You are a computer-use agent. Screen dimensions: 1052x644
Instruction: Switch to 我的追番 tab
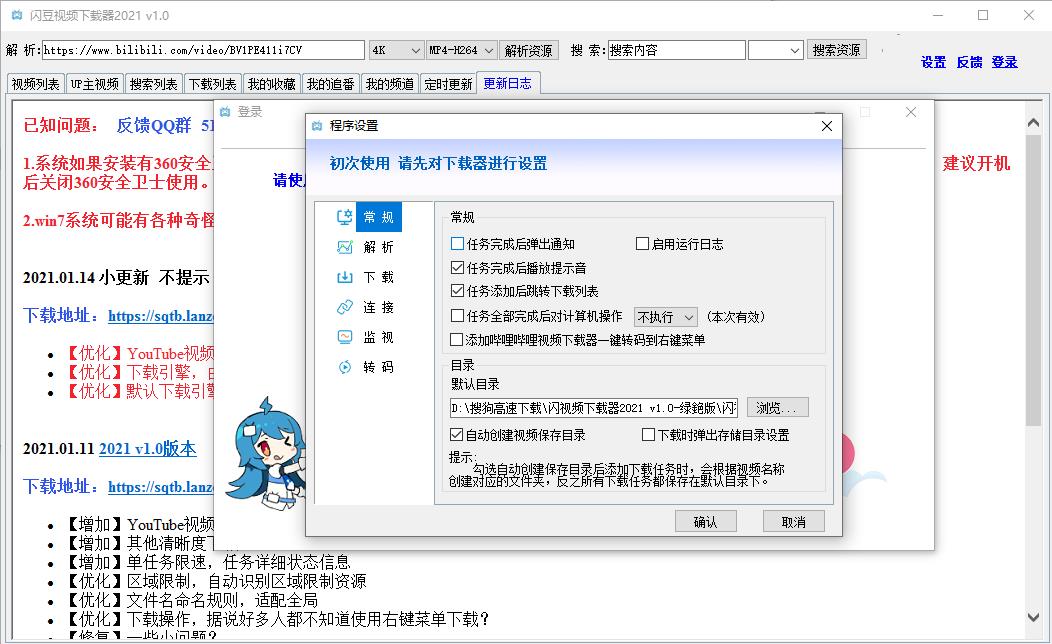pyautogui.click(x=331, y=84)
